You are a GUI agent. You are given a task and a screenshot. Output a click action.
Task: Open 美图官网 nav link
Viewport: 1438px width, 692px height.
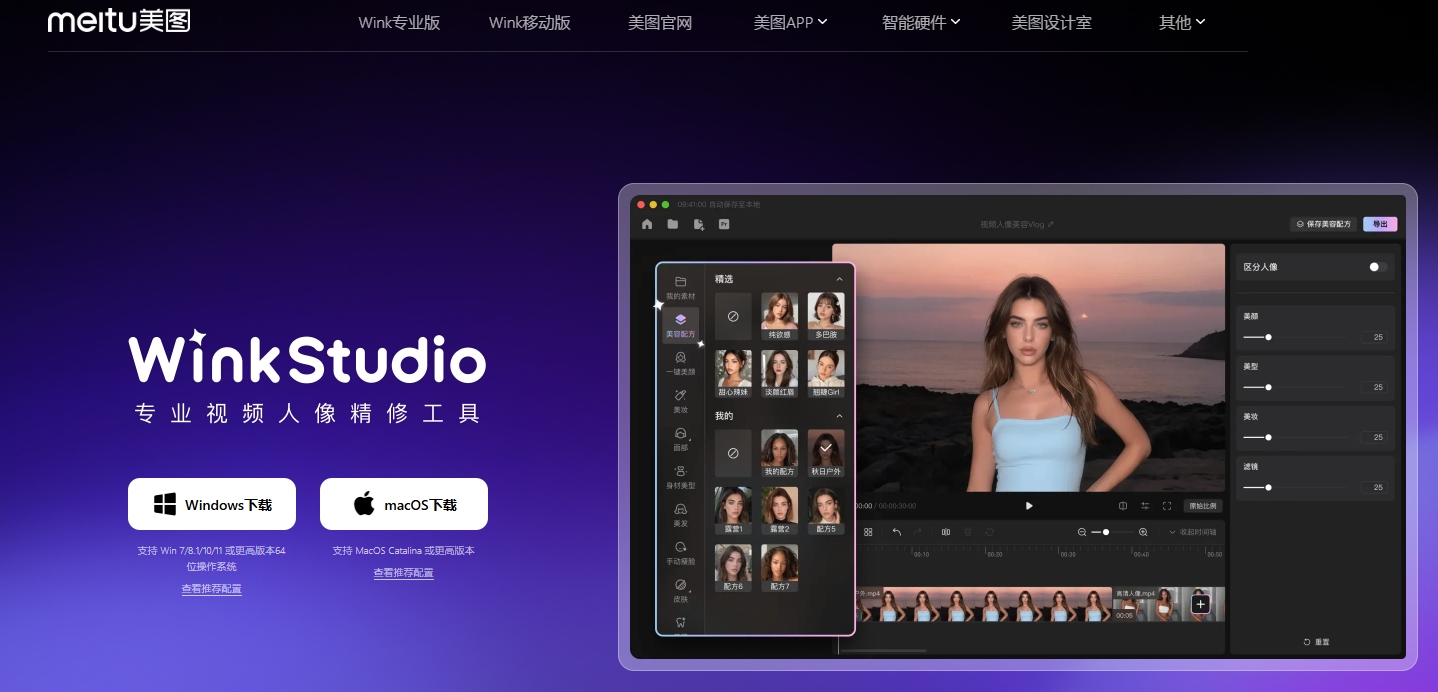[x=660, y=22]
